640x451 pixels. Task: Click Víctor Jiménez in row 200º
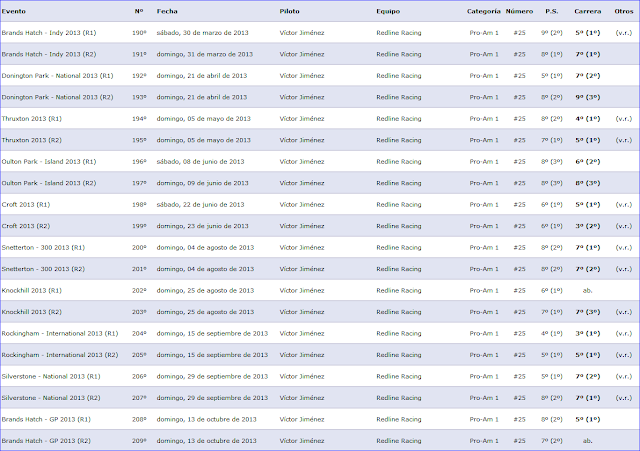pyautogui.click(x=302, y=248)
